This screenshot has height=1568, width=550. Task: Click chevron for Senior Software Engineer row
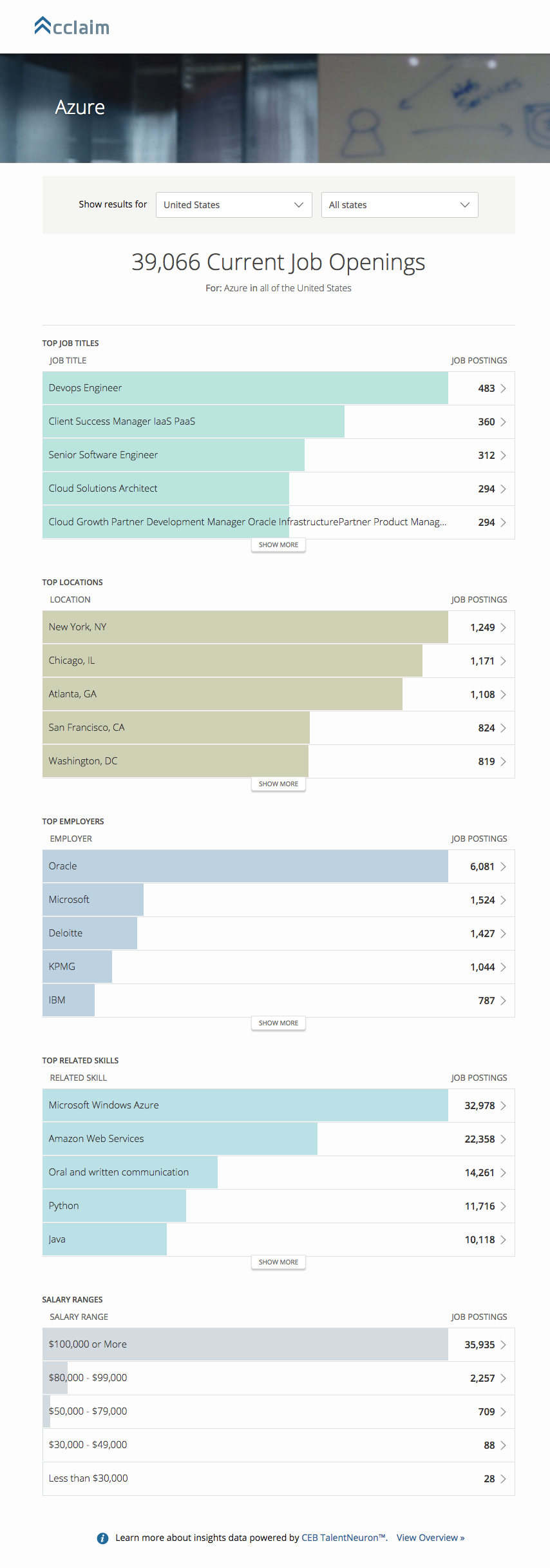pos(503,456)
